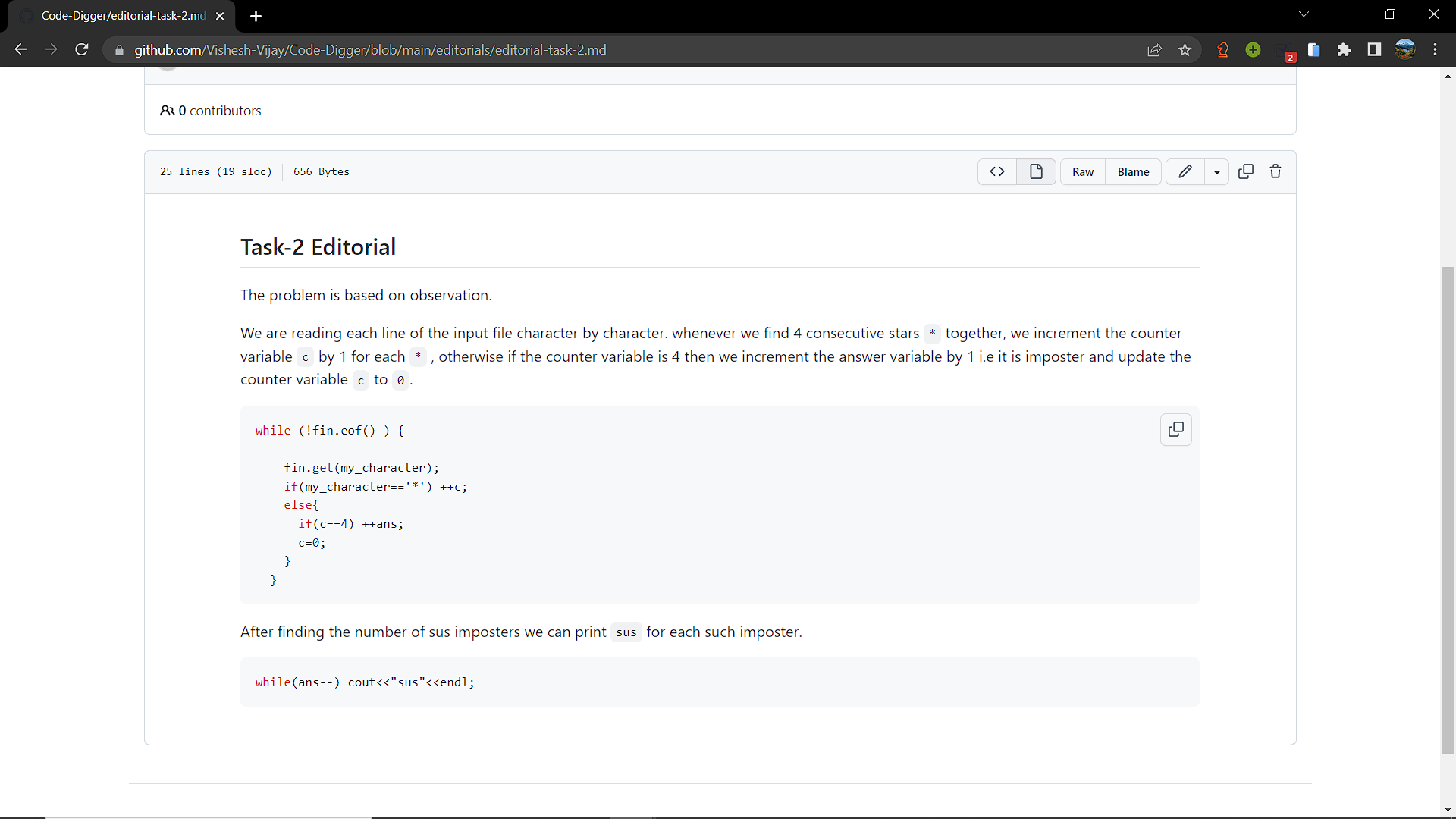Select the Code-Digger editorial tab

[121, 16]
